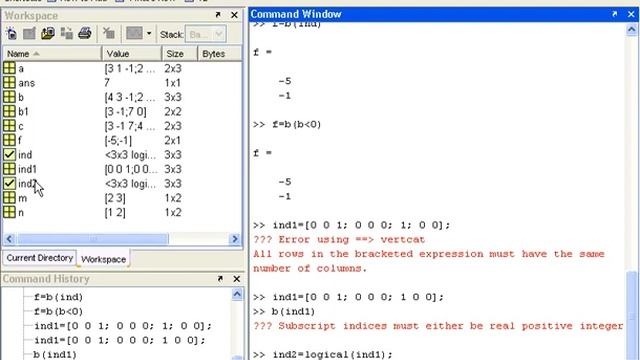The height and width of the screenshot is (360, 640).
Task: Sort workspace by Size column header
Action: [179, 54]
